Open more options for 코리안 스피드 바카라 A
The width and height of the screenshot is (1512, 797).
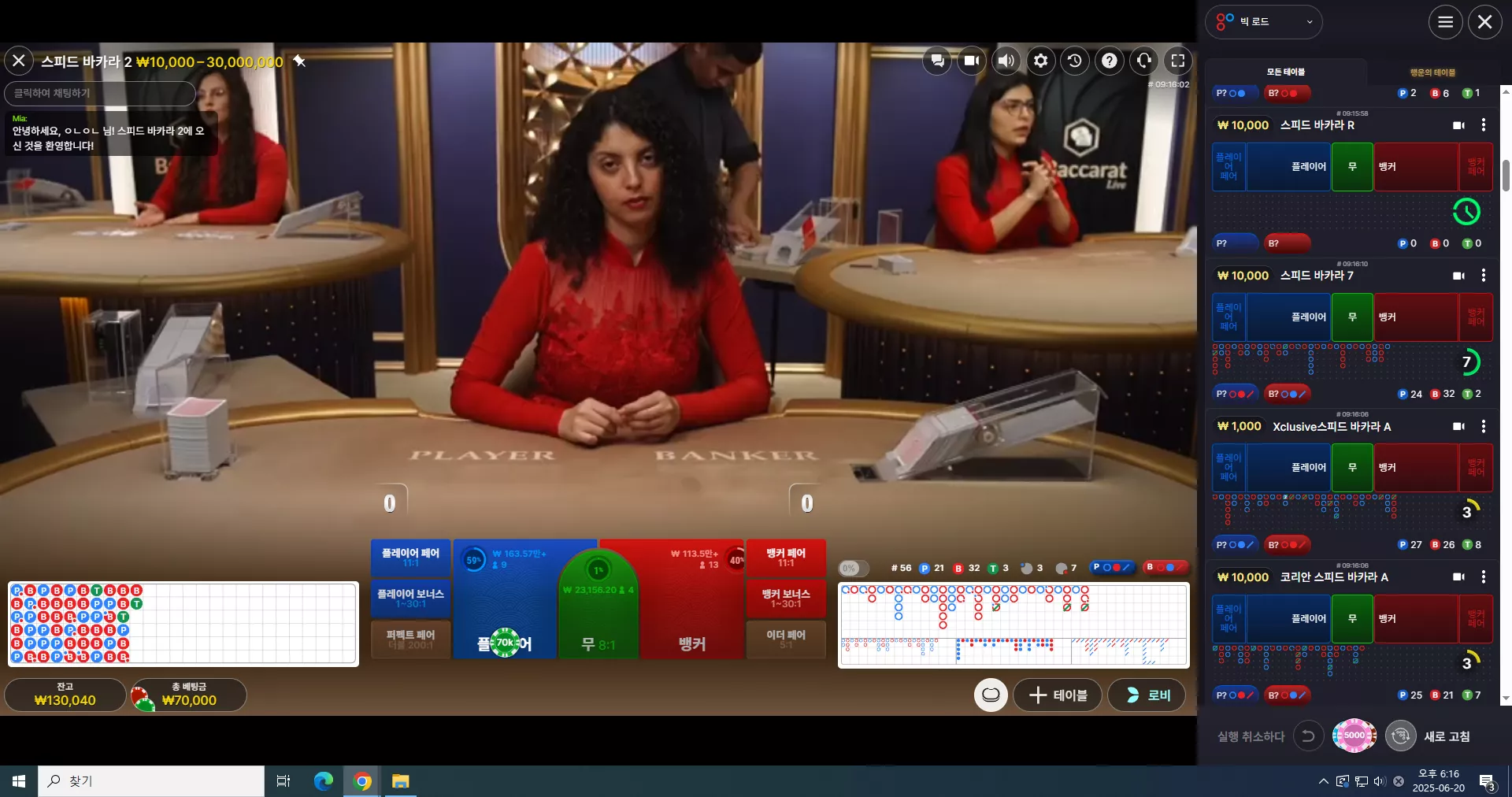[1484, 577]
